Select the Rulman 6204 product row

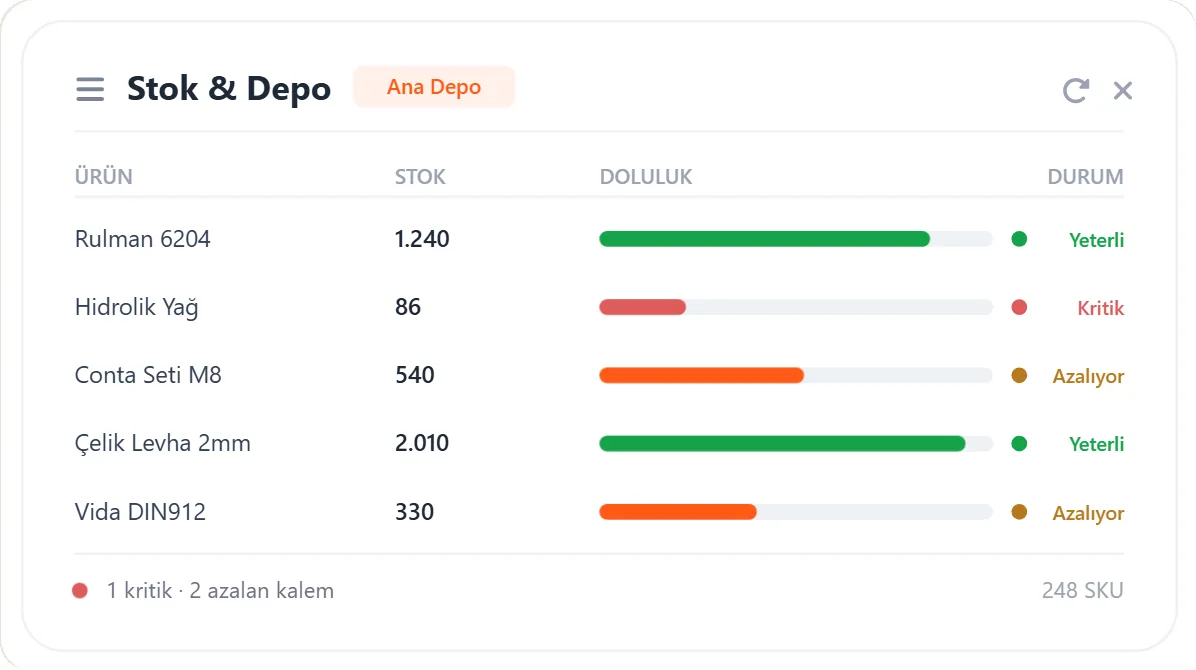tap(599, 239)
